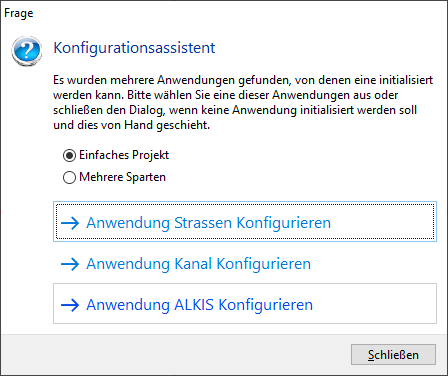Click the word Strassen in the first option
This screenshot has height=376, width=448.
coord(203,223)
